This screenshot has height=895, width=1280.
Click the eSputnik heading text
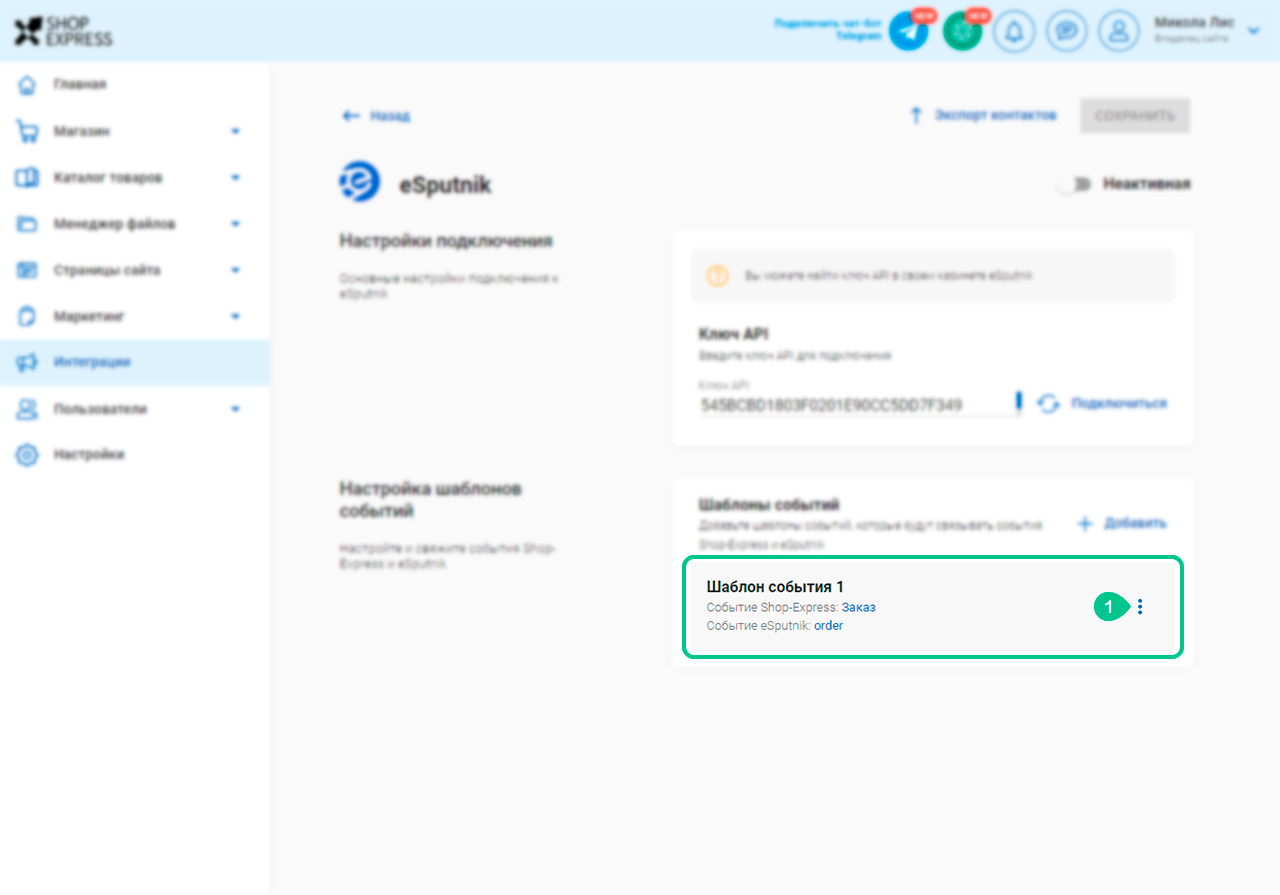[445, 185]
